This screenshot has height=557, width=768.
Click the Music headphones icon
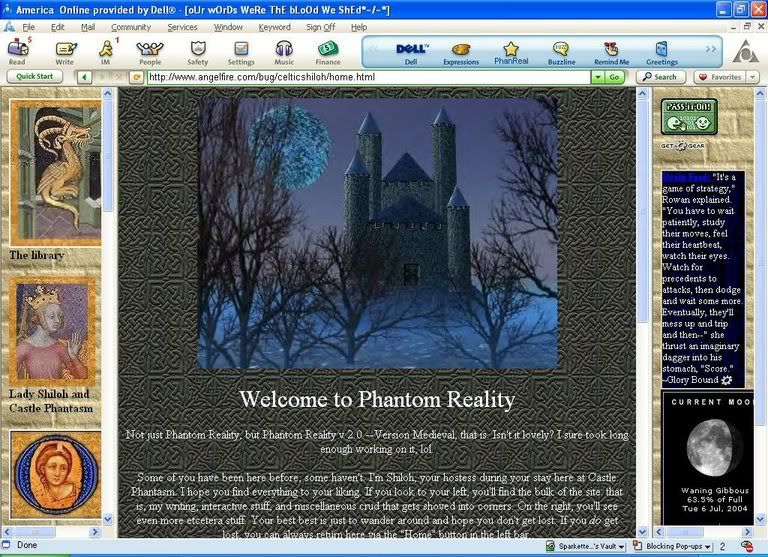pyautogui.click(x=284, y=52)
